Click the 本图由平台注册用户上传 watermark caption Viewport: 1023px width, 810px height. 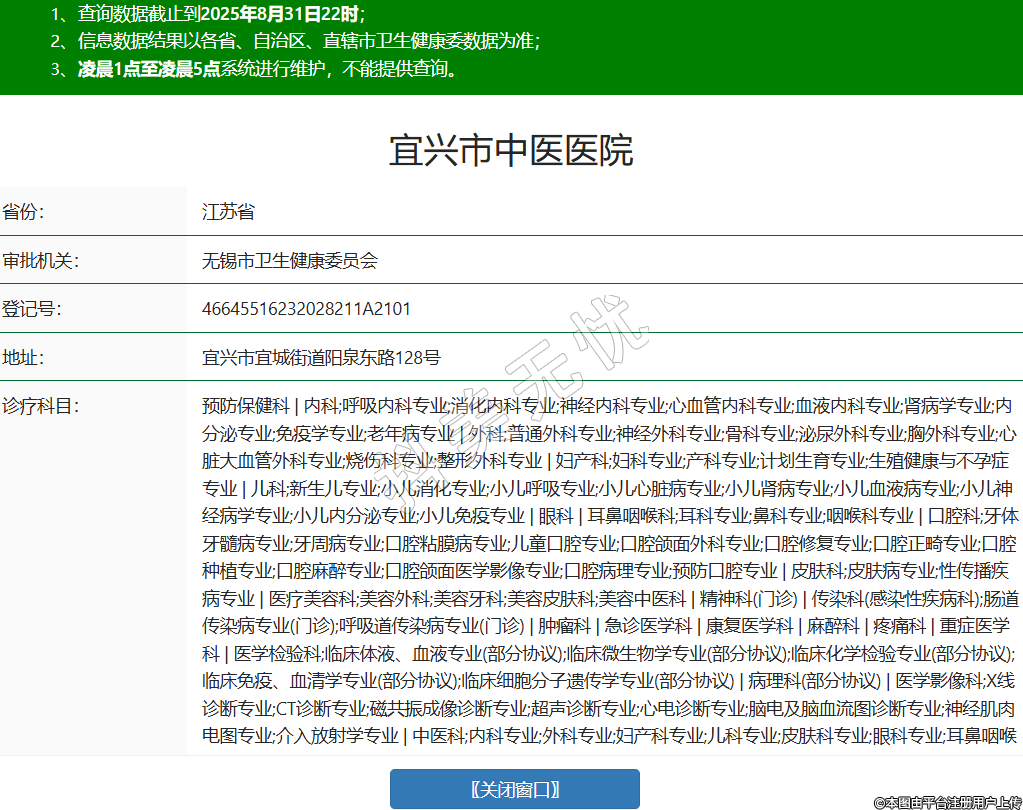tap(947, 802)
